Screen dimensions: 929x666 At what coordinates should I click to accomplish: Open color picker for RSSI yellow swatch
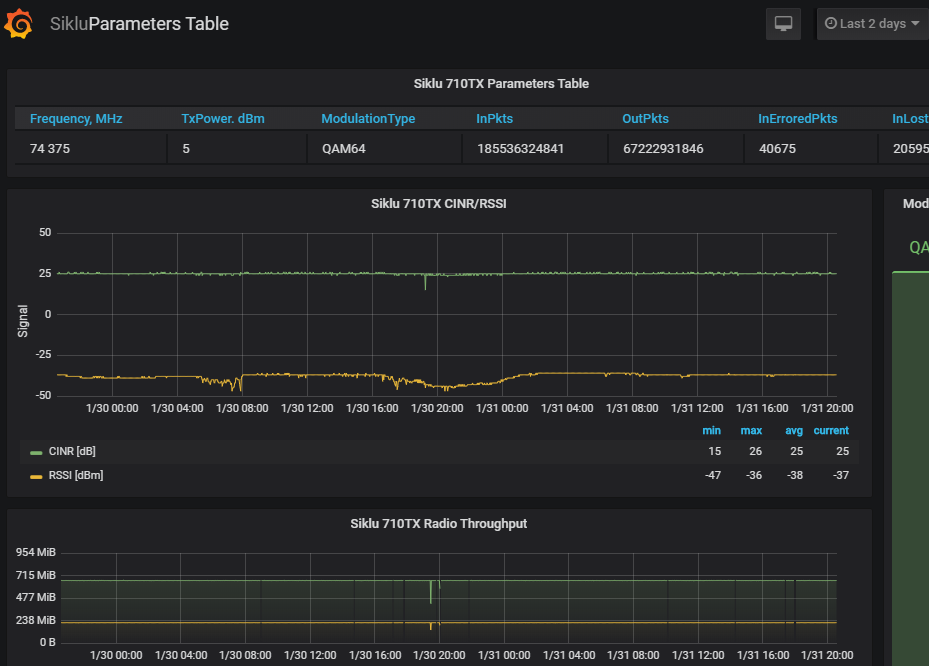[36, 476]
